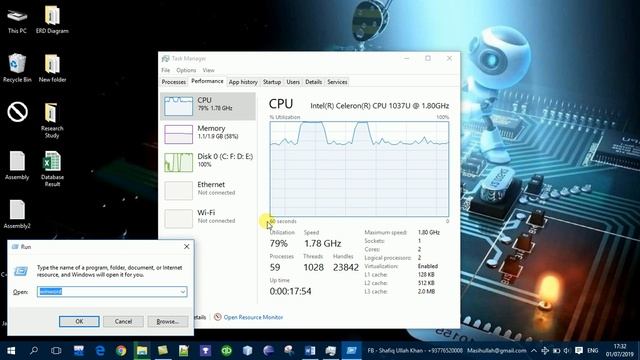Open New folder on desktop
The width and height of the screenshot is (640, 360).
52,69
